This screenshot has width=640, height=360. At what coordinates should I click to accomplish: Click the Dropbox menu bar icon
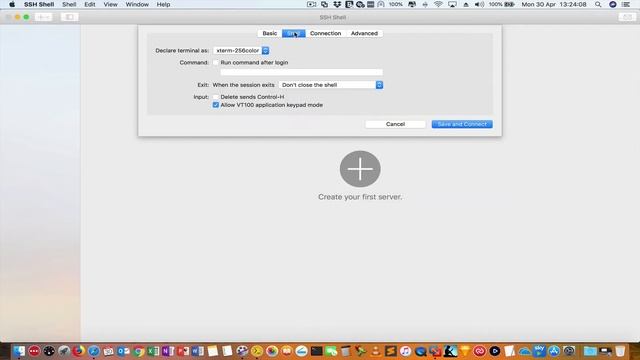337,4
